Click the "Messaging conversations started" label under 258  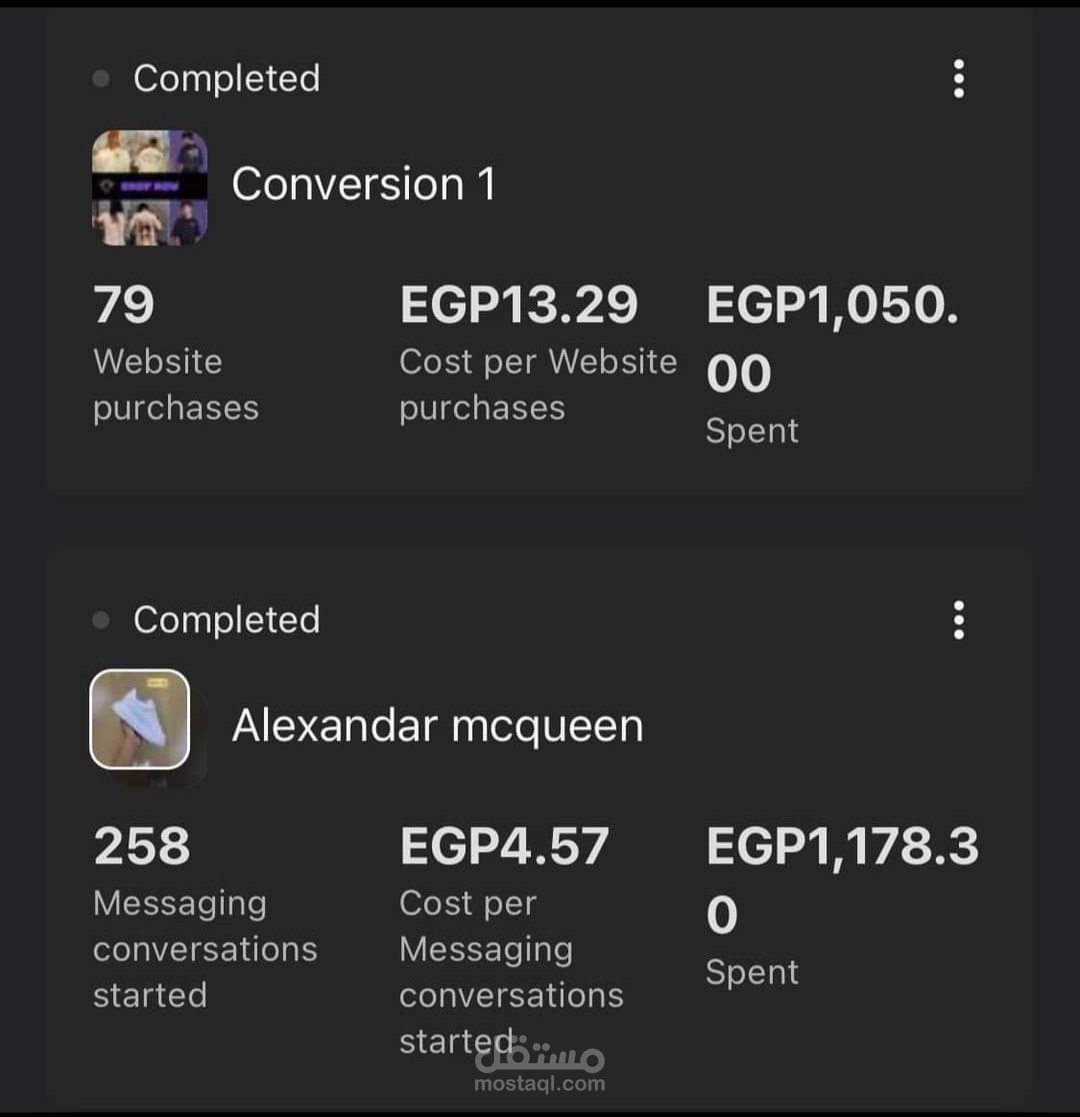(204, 949)
